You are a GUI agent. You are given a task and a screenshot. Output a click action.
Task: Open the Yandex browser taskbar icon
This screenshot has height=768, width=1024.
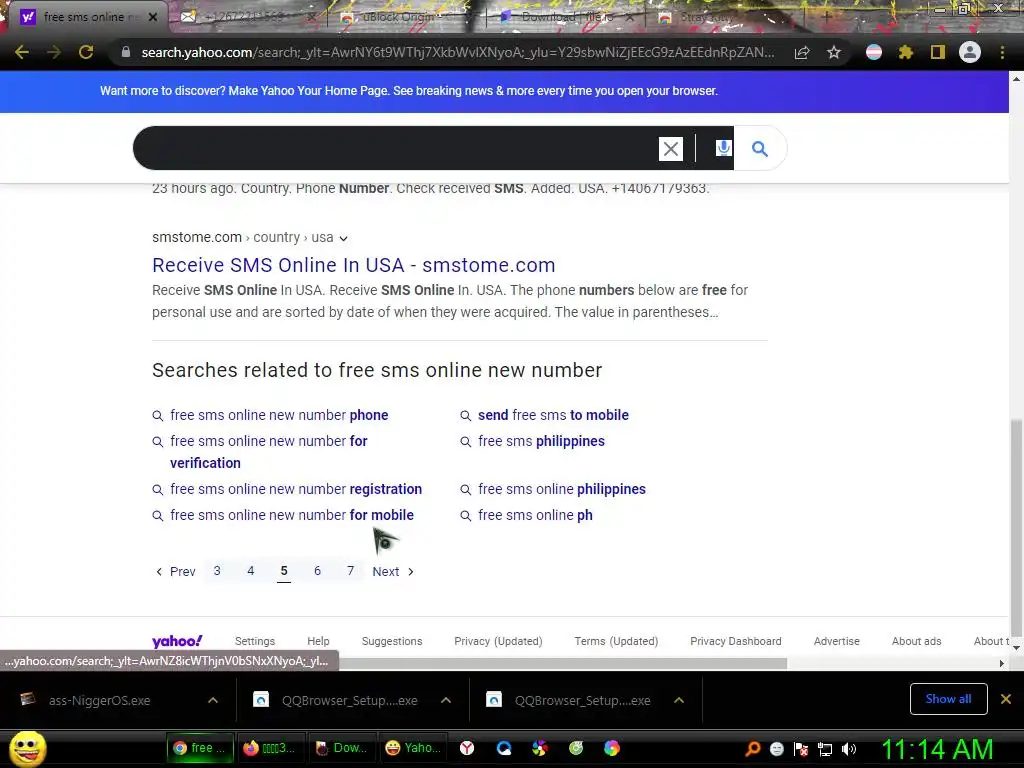[x=467, y=748]
